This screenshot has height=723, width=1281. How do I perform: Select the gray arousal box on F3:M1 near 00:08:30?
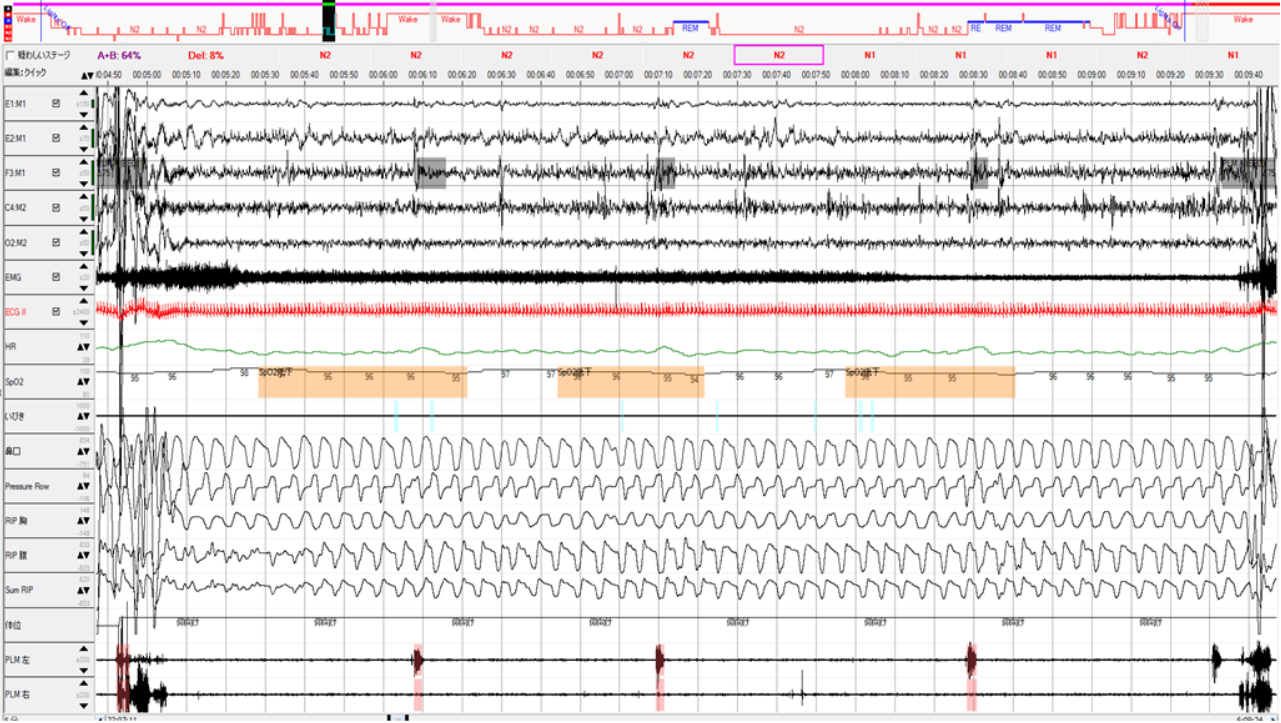tap(978, 173)
